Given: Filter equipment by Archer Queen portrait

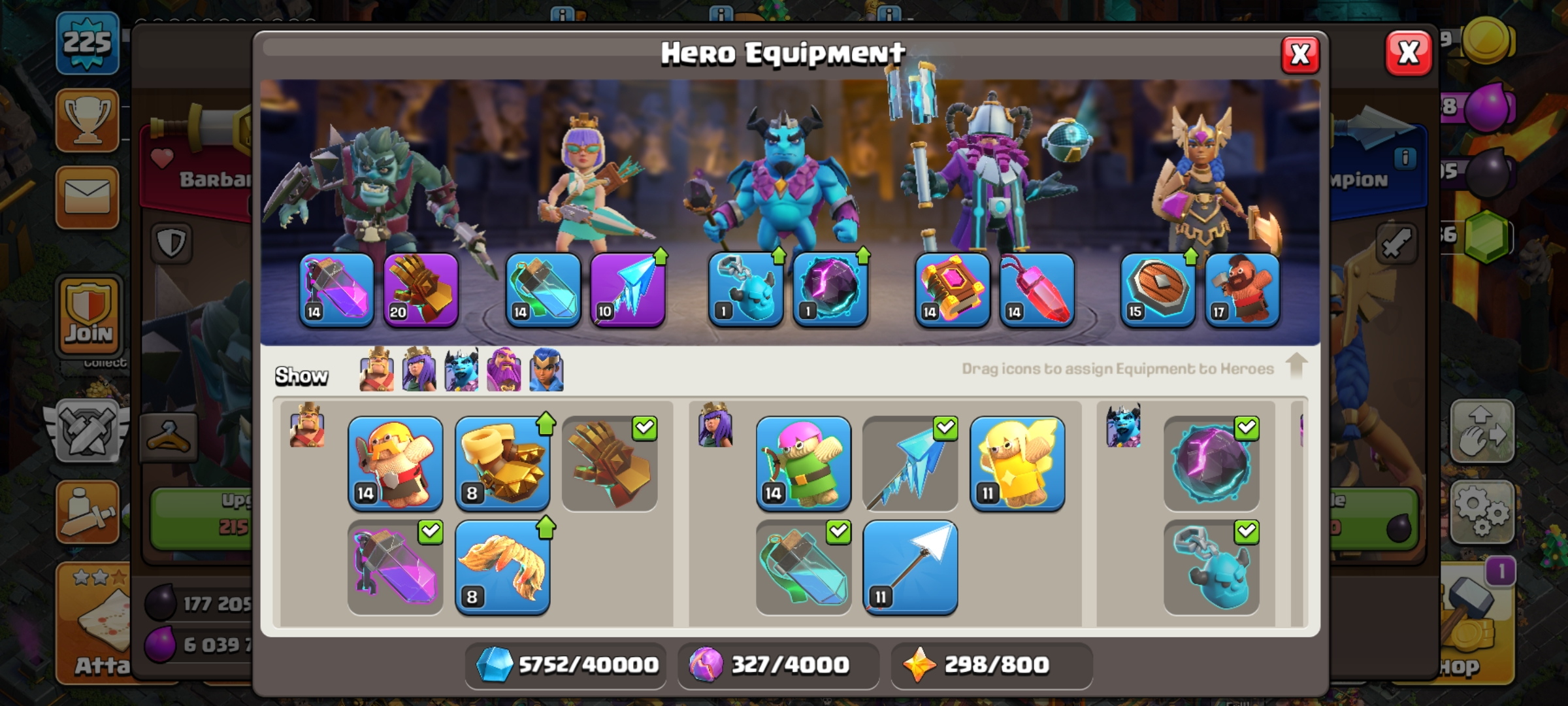Looking at the screenshot, I should 419,370.
